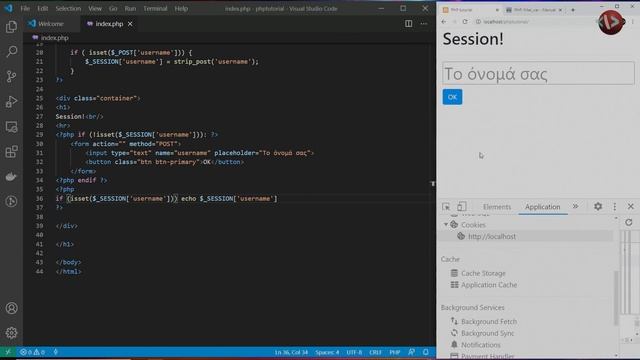
Task: Select element inspector tool in DevTools
Action: pyautogui.click(x=446, y=207)
